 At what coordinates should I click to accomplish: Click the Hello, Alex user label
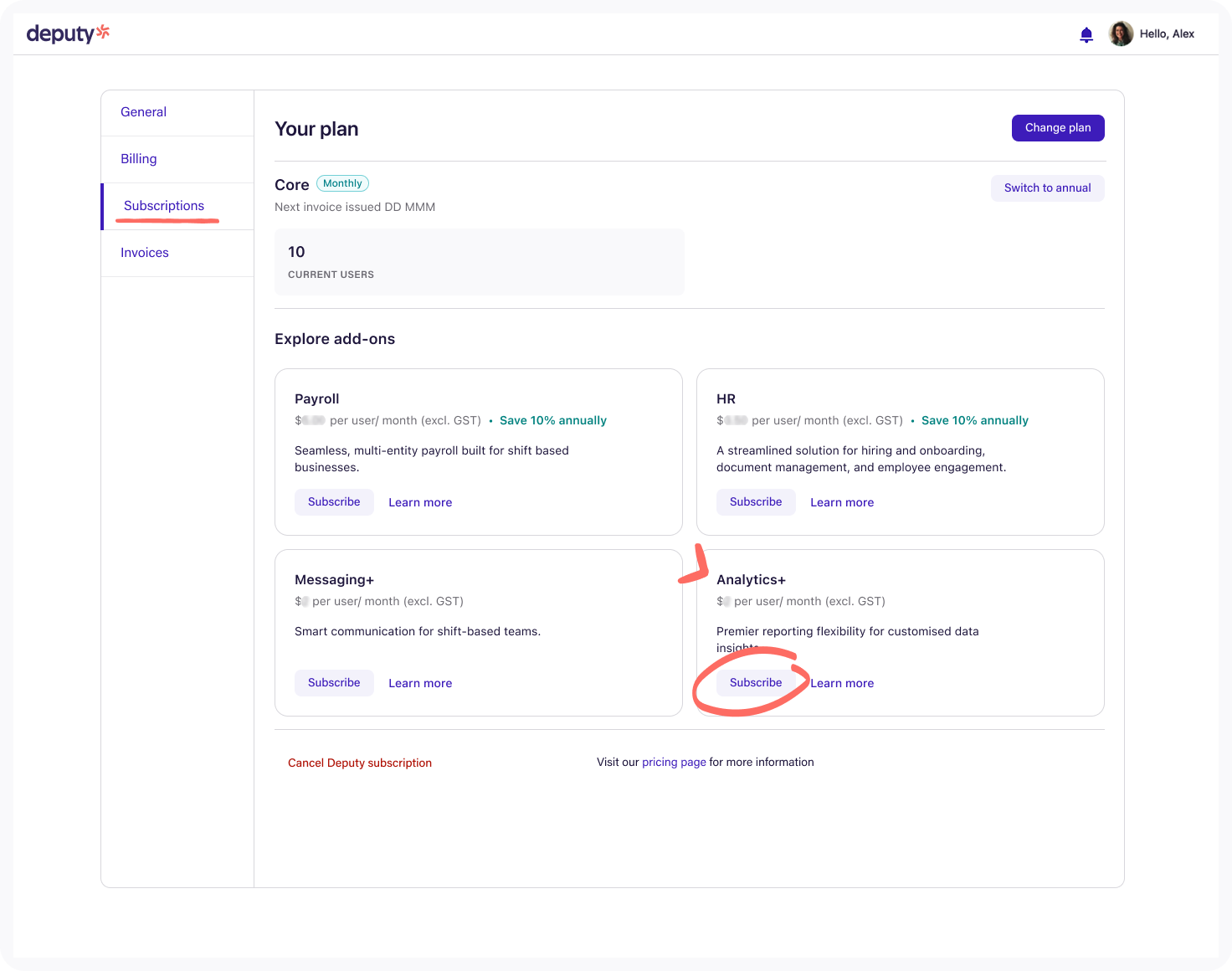(1167, 34)
